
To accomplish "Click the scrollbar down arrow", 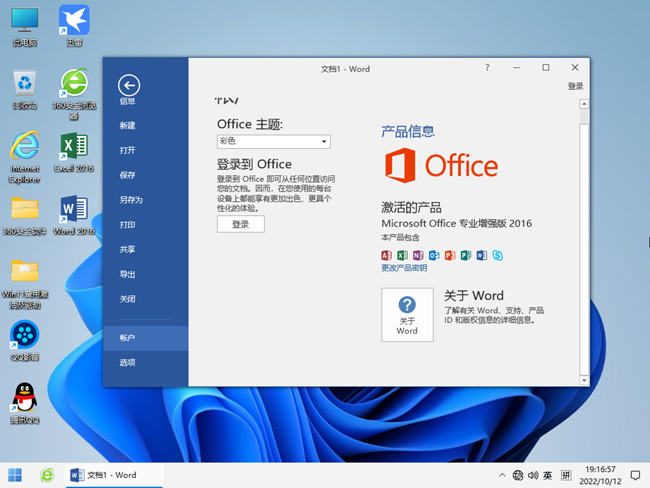I will click(584, 380).
